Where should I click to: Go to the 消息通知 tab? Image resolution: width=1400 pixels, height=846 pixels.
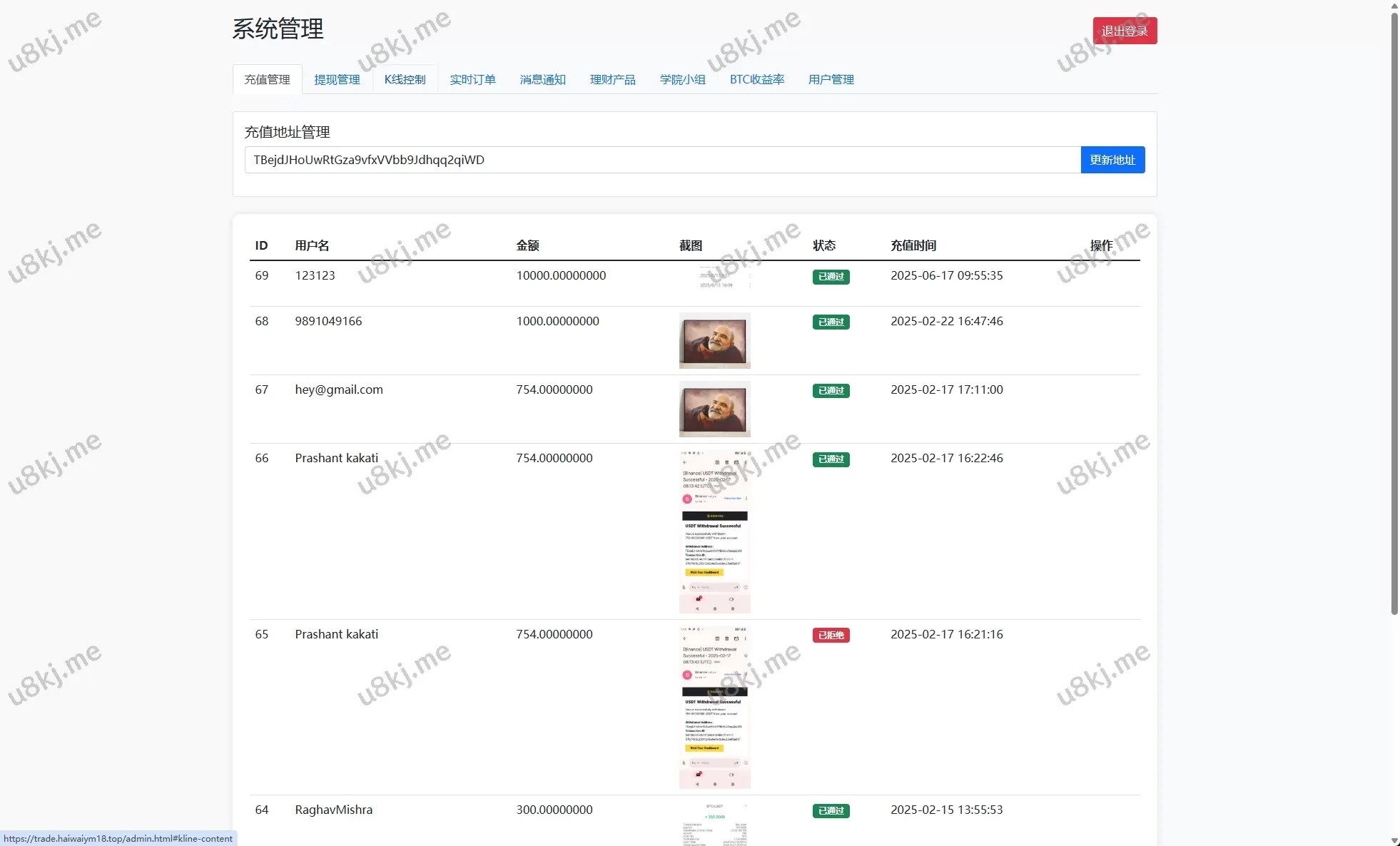542,79
